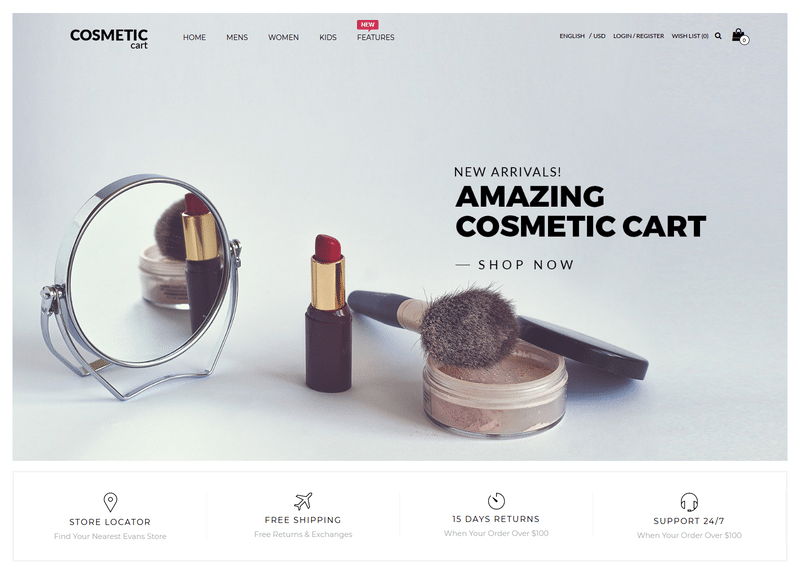Open the shopping bag cart icon
Image resolution: width=800 pixels, height=567 pixels.
click(x=740, y=36)
